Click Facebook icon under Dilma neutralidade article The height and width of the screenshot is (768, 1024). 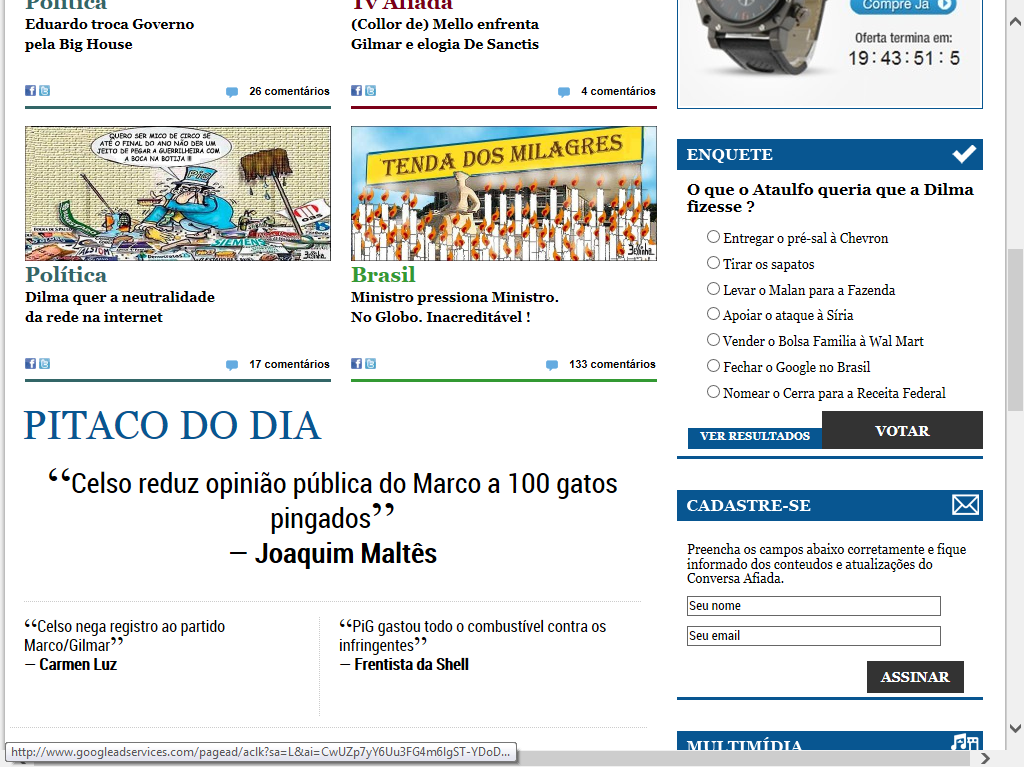click(30, 364)
